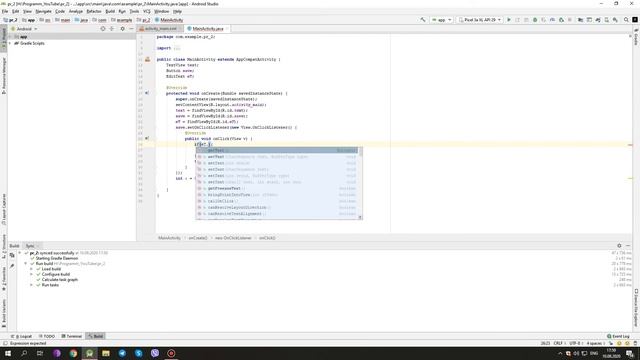Viewport: 640px width, 360px height.
Task: Open the Refactor menu
Action: coord(94,11)
